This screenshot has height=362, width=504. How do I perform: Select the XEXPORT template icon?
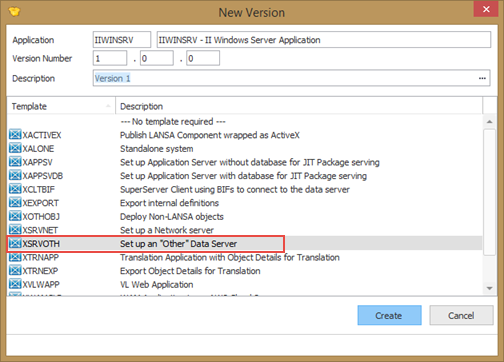[x=15, y=203]
